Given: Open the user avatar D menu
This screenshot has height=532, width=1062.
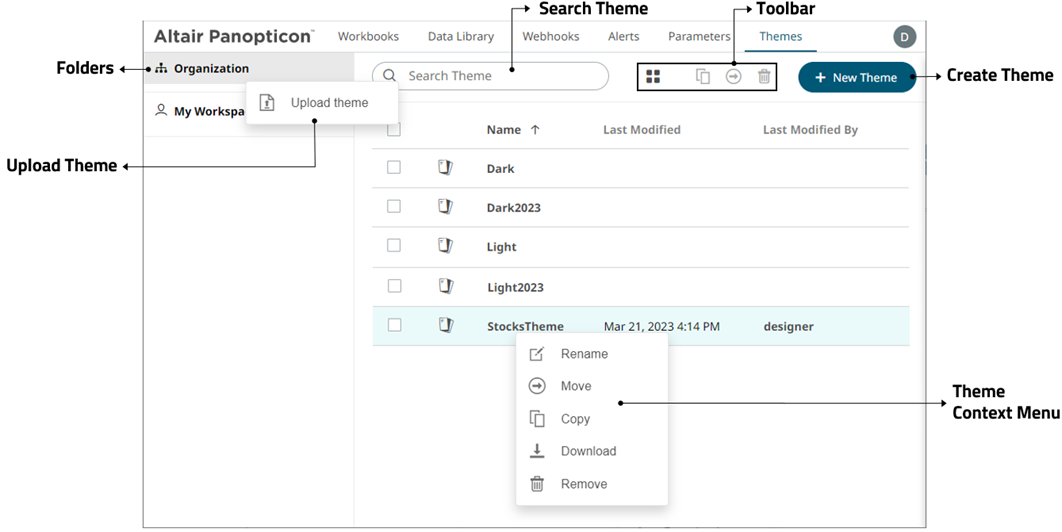Looking at the screenshot, I should 904,37.
